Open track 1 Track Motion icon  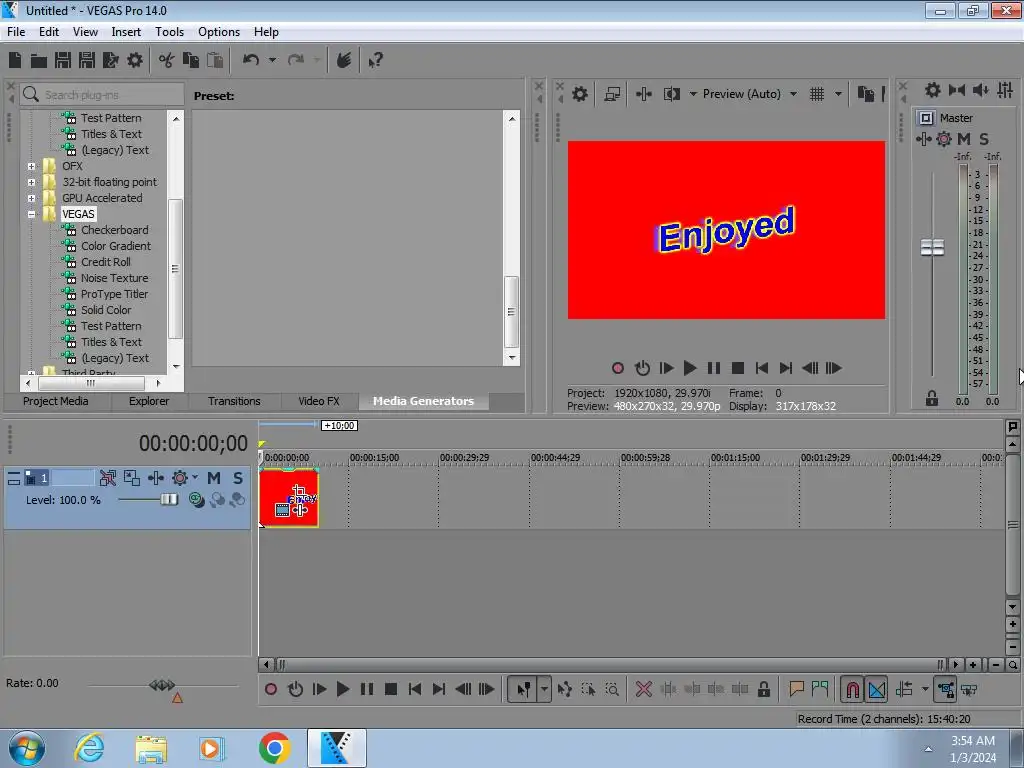tap(131, 478)
